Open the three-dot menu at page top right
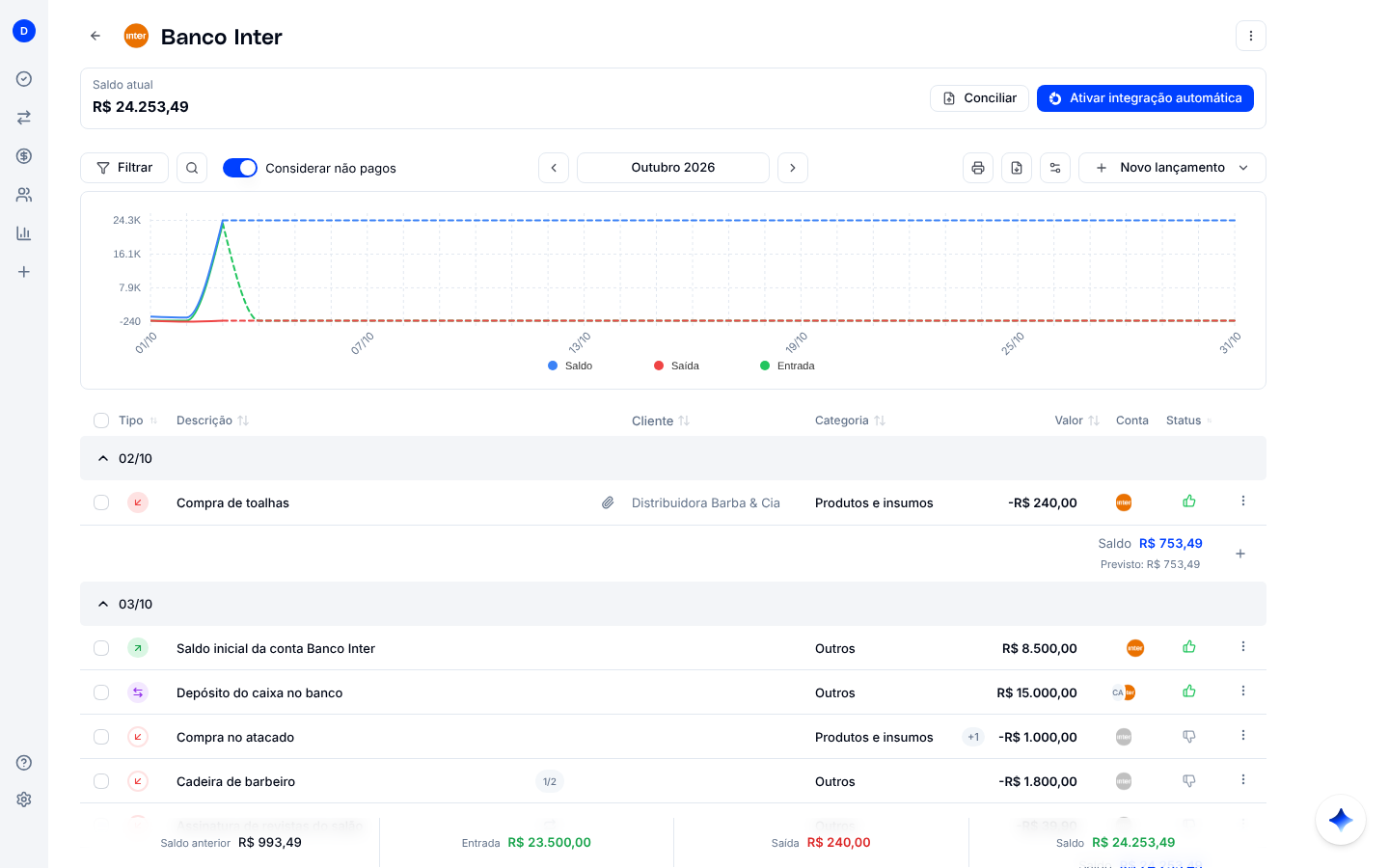 [x=1251, y=36]
